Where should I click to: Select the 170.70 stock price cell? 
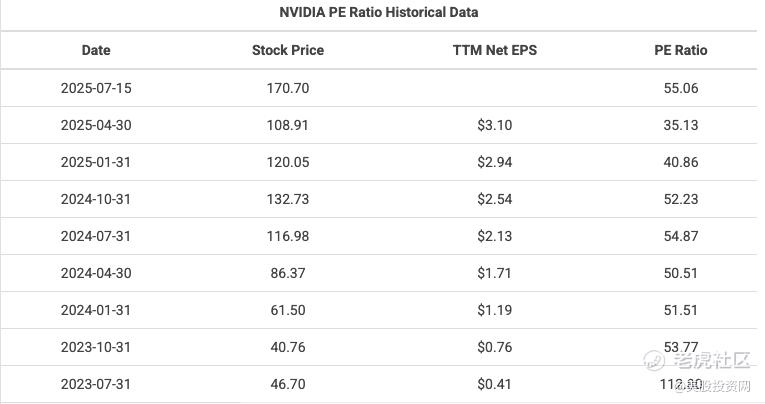tap(288, 88)
